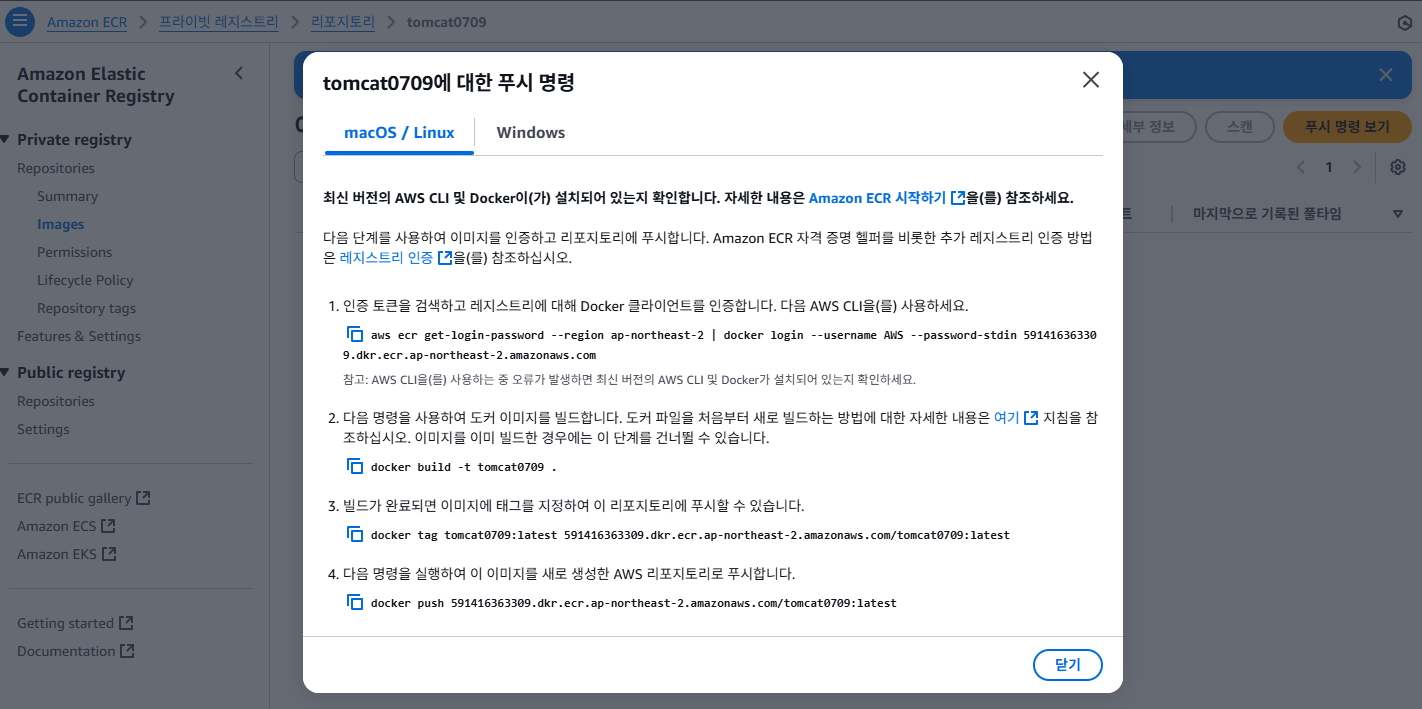This screenshot has width=1422, height=709.
Task: Open Documentation external link
Action: point(75,651)
